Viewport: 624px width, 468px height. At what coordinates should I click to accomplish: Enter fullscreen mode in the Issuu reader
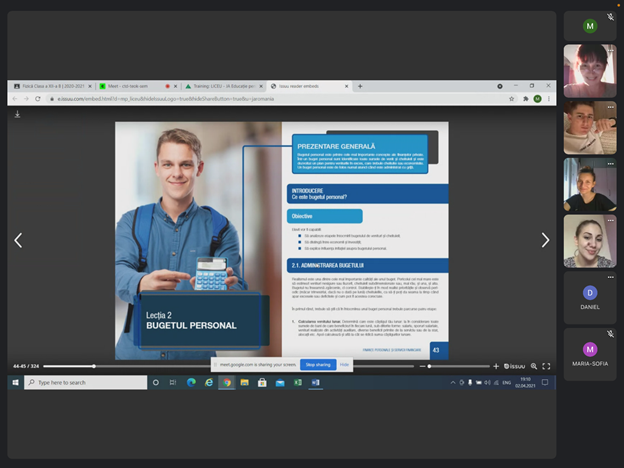pyautogui.click(x=546, y=366)
